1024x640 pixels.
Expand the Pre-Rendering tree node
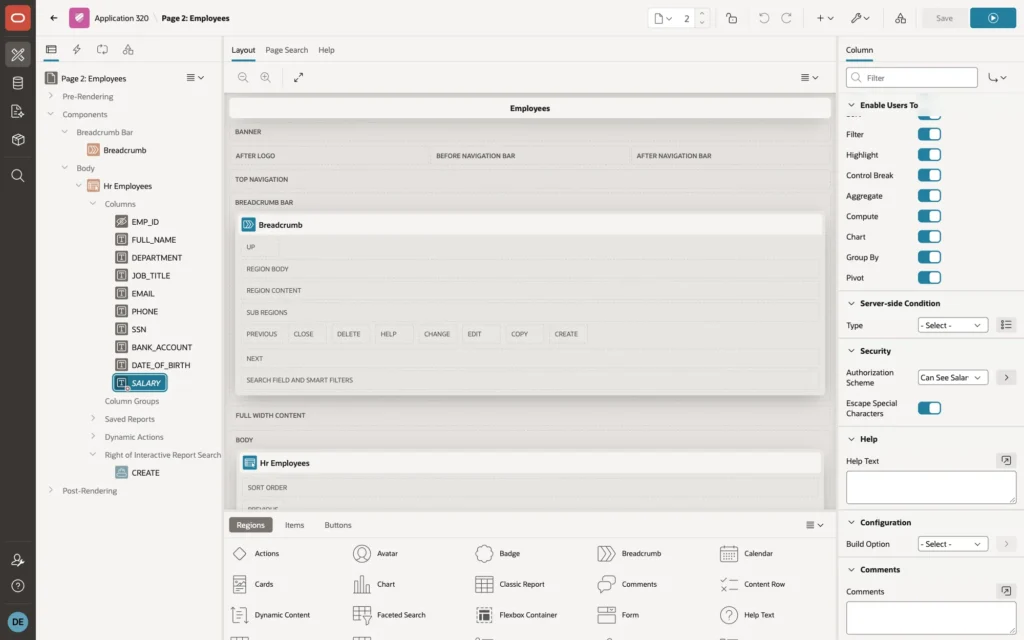pyautogui.click(x=51, y=96)
